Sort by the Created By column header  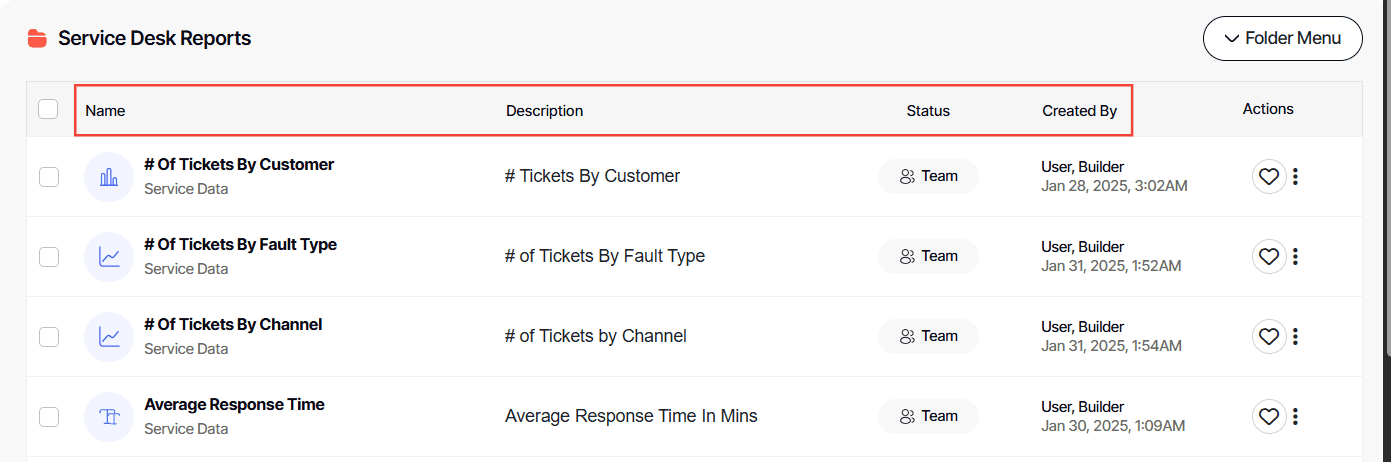click(x=1079, y=111)
